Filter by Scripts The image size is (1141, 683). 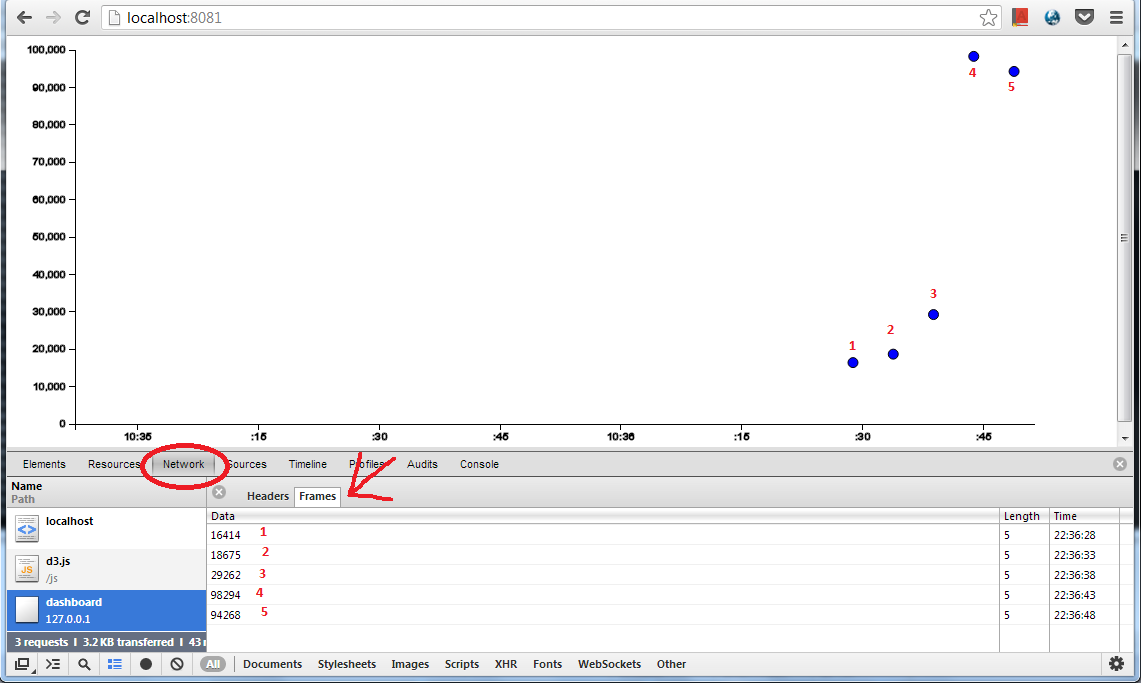pos(461,664)
